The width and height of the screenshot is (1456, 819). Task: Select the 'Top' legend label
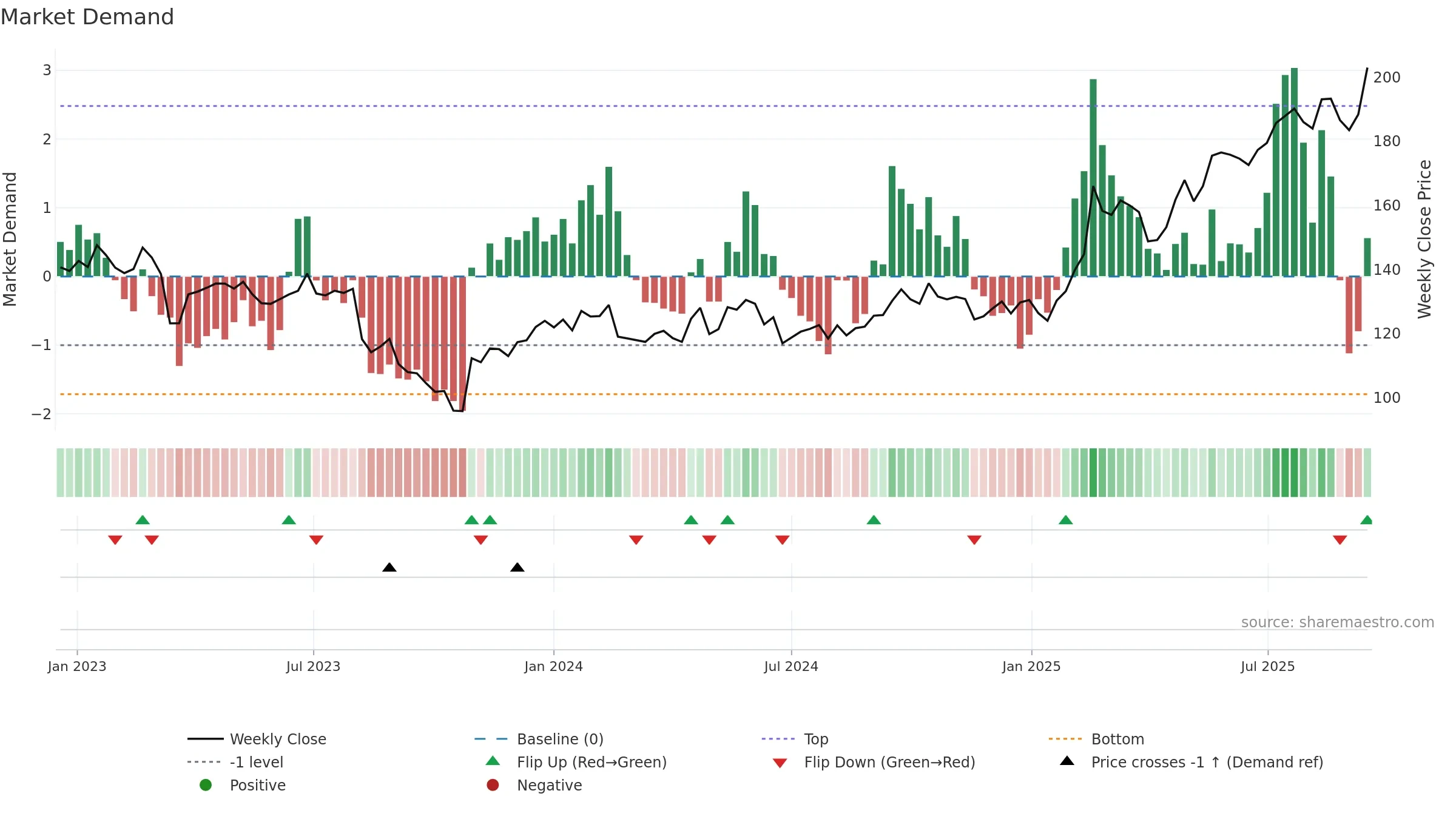click(x=816, y=740)
